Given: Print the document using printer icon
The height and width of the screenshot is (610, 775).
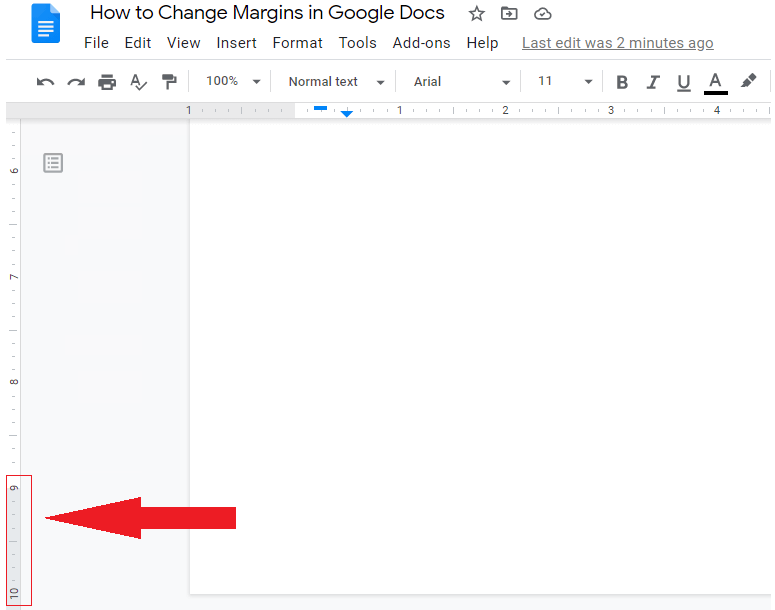Looking at the screenshot, I should 107,82.
